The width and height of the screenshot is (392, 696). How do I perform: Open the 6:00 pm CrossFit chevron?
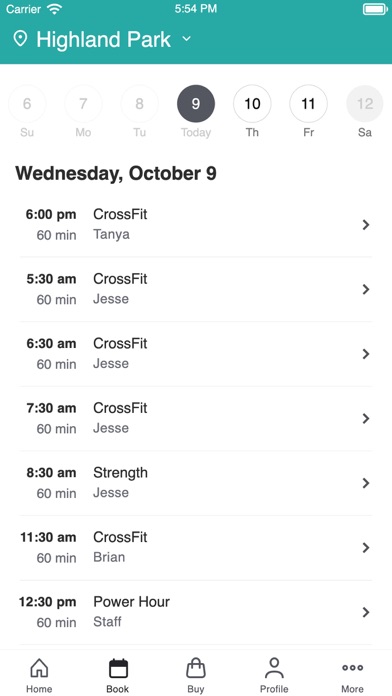click(x=366, y=225)
